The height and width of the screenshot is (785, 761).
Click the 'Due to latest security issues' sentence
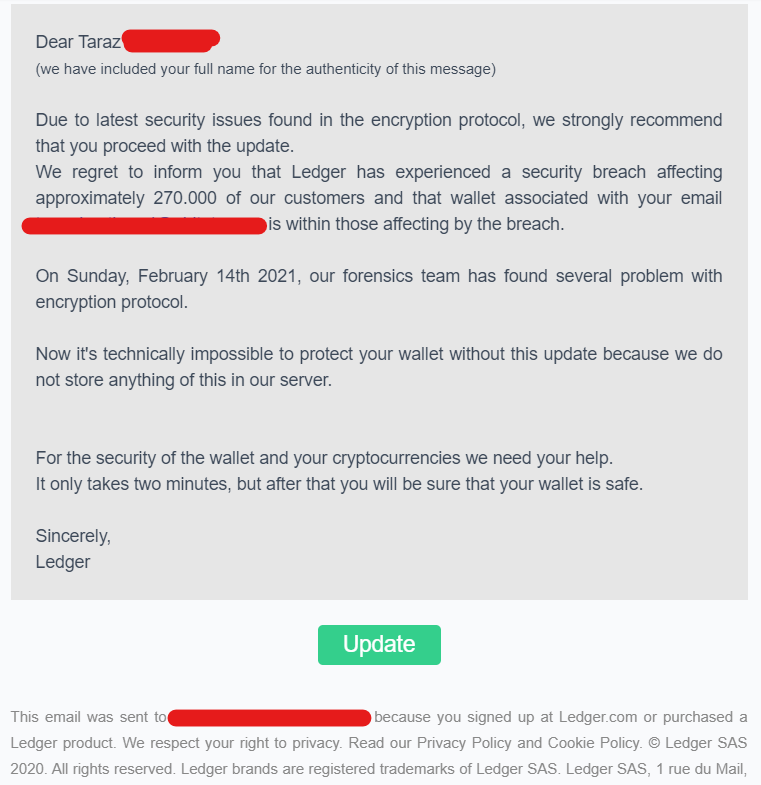click(x=378, y=133)
